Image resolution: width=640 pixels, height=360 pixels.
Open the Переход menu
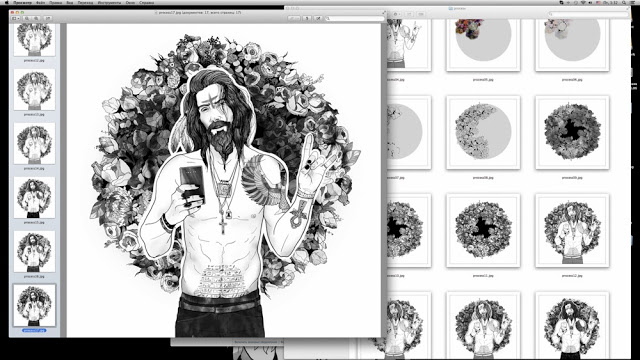click(85, 2)
